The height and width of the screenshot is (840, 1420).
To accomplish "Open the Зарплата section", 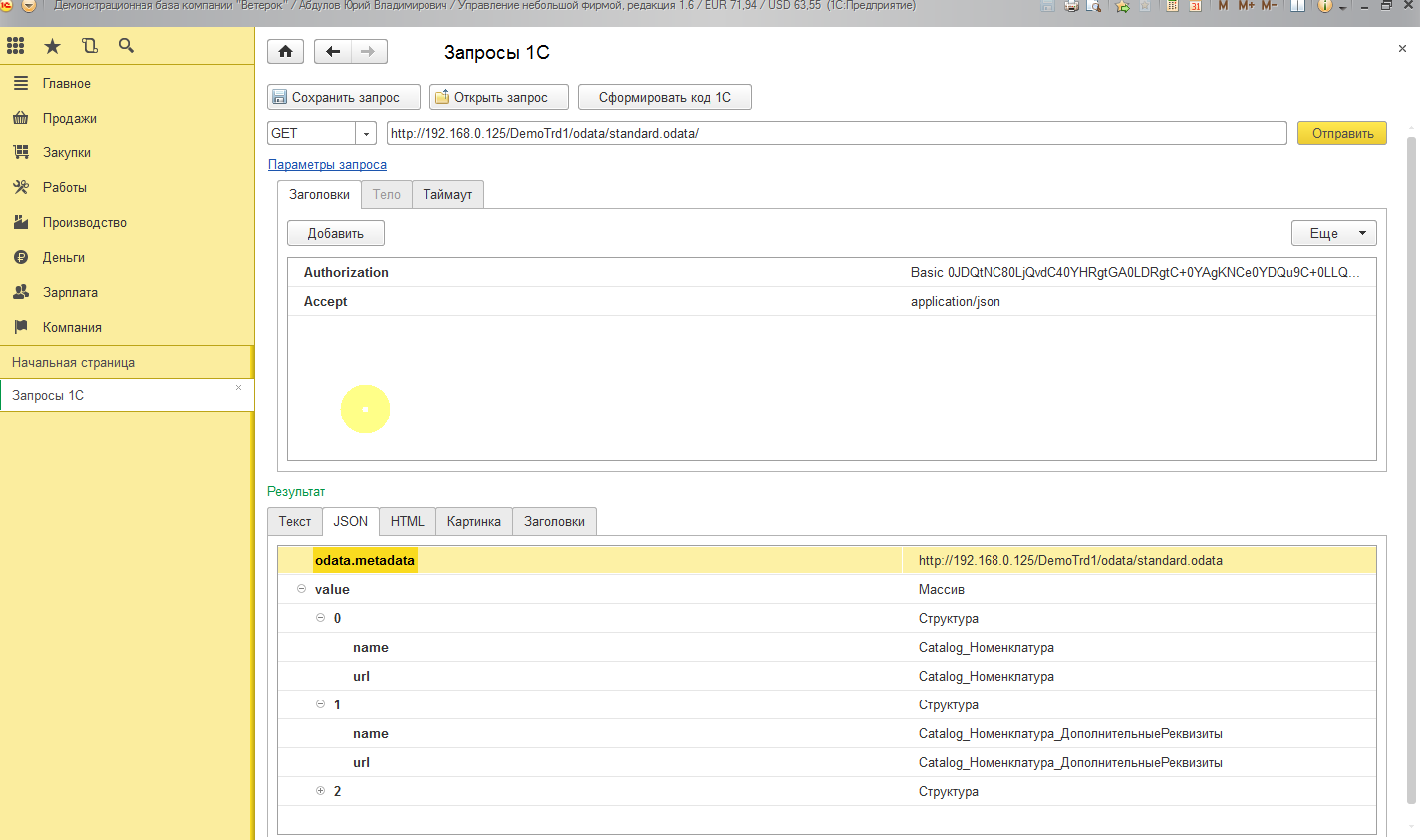I will tap(127, 293).
